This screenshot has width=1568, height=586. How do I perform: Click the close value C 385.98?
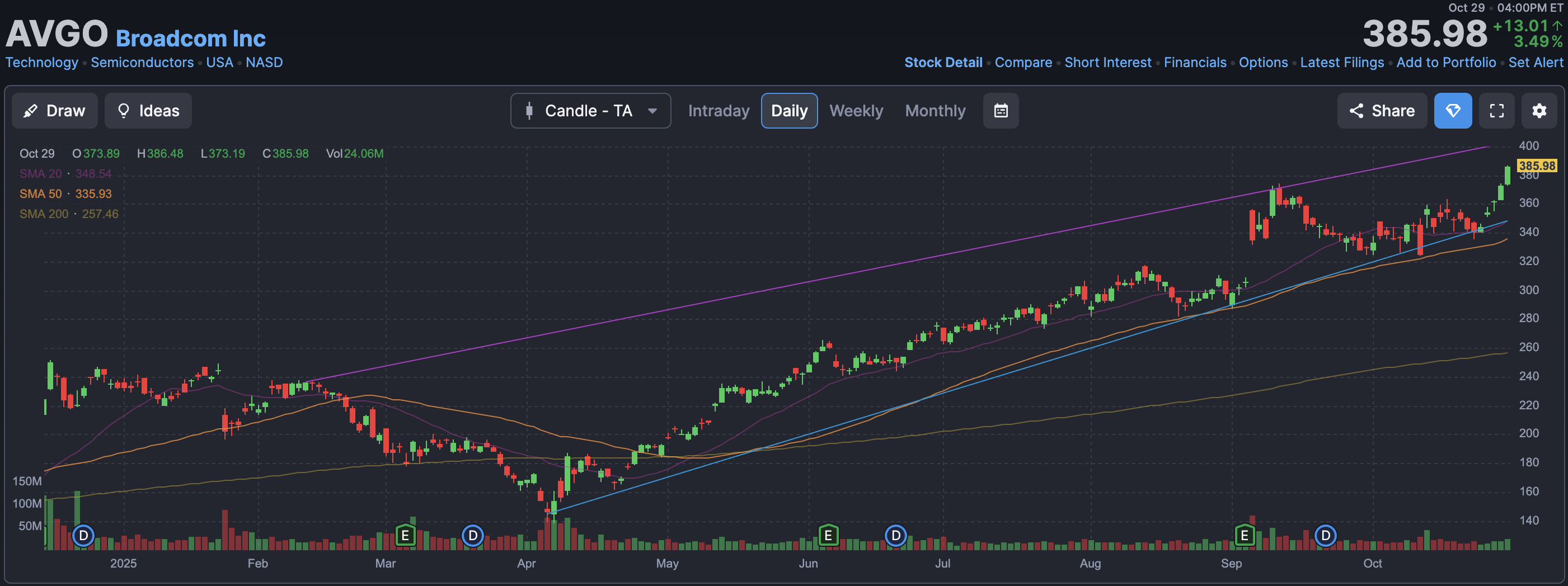[x=285, y=153]
